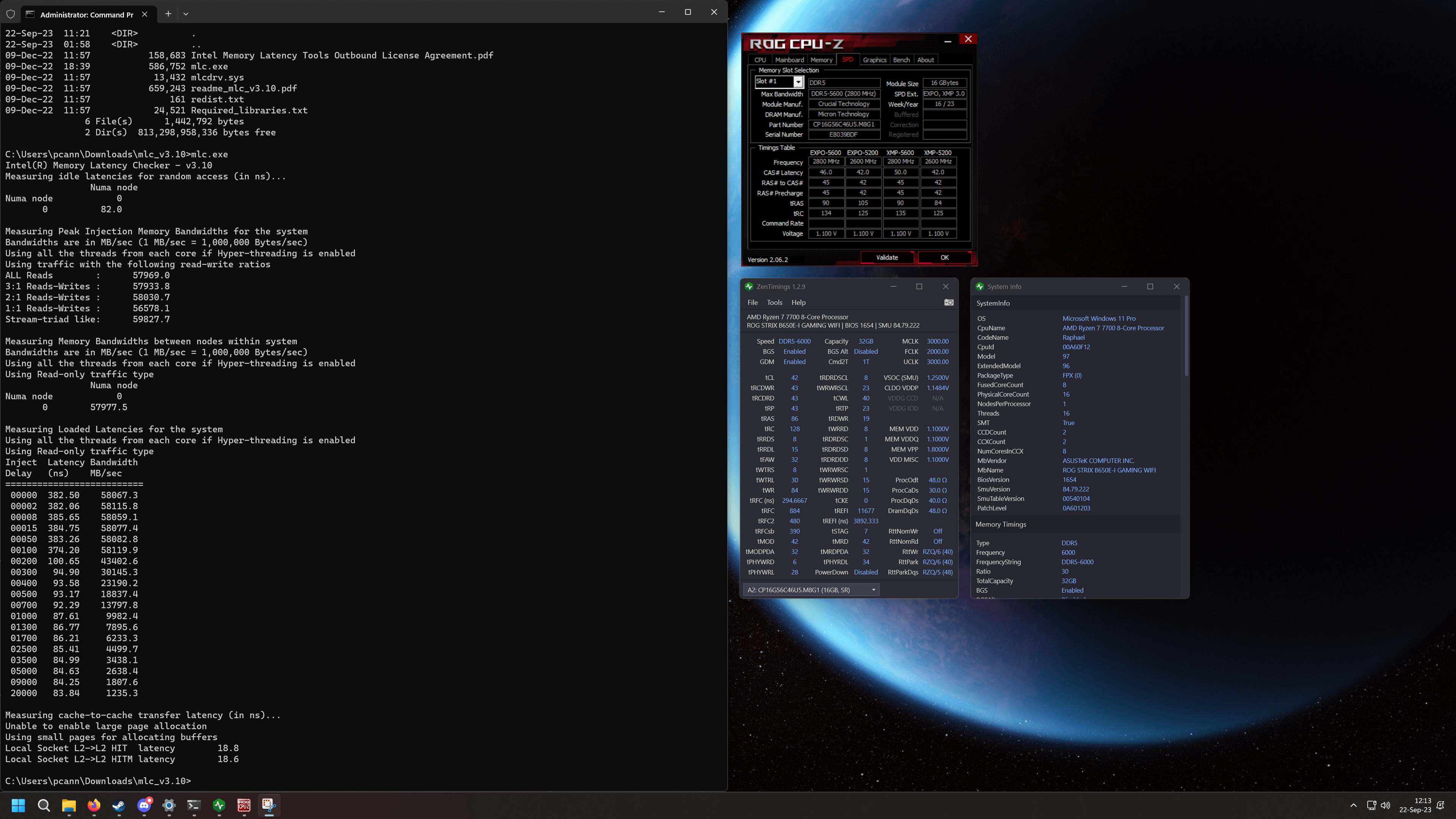Click the ZenTimings screenshot camera icon
Image resolution: width=1456 pixels, height=819 pixels.
click(949, 303)
